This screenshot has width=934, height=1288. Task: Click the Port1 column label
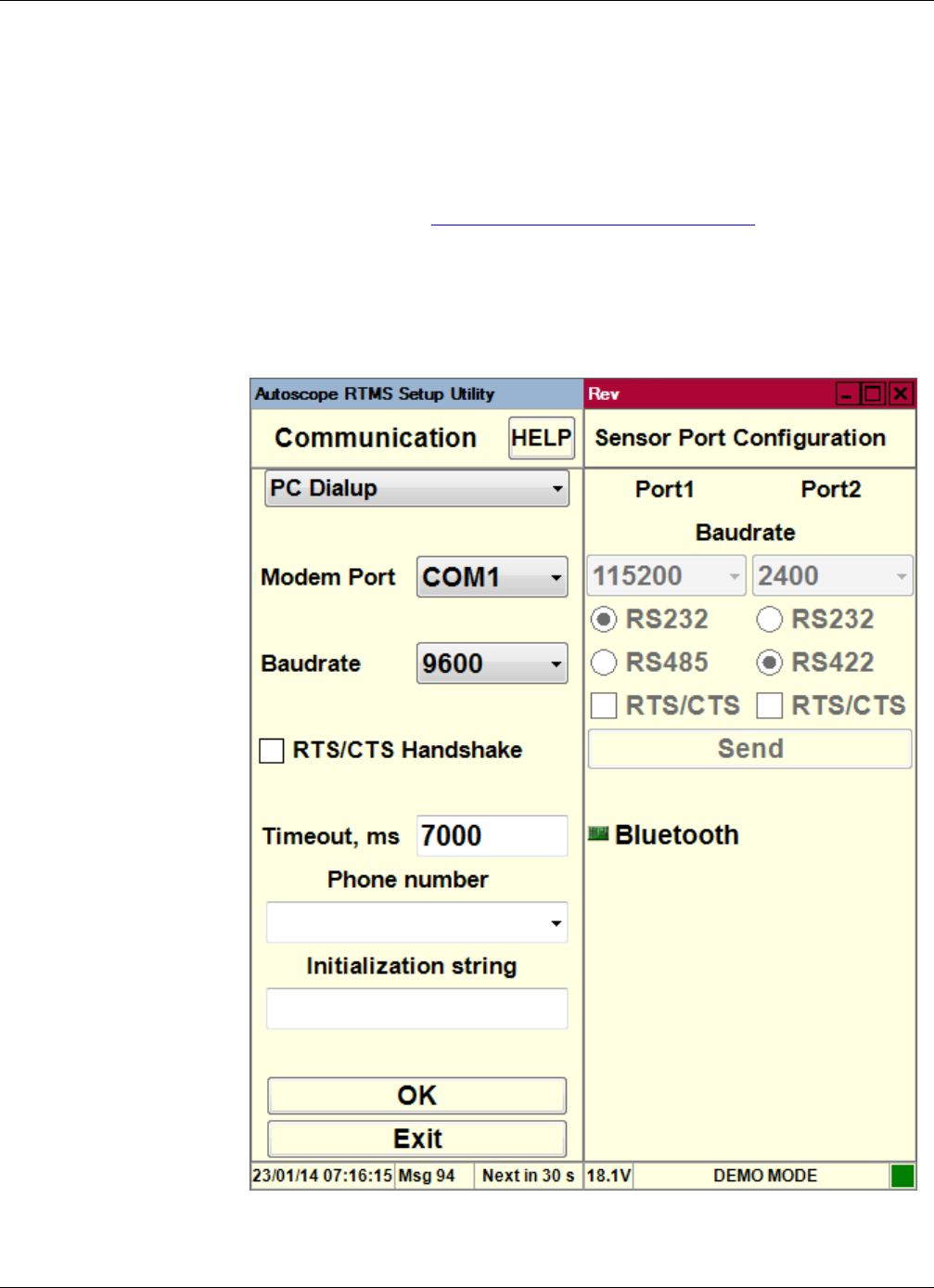[x=665, y=489]
